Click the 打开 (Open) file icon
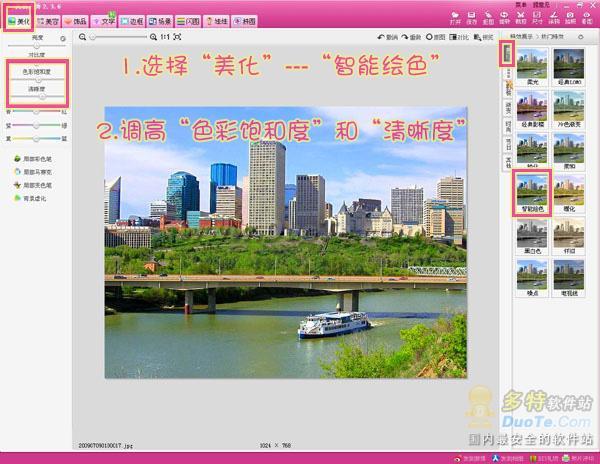The width and height of the screenshot is (600, 464). [x=455, y=18]
